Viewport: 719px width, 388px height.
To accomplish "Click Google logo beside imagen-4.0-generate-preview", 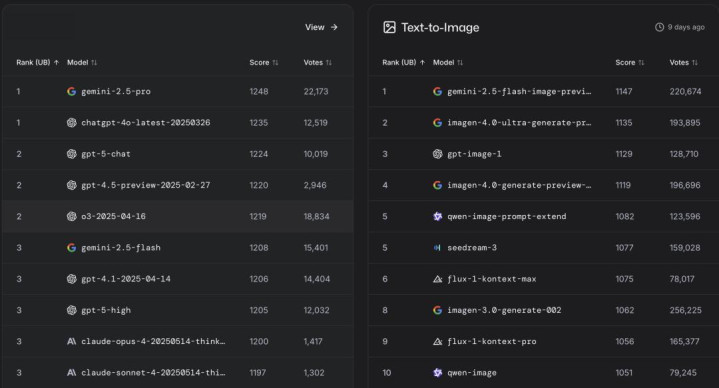I will click(437, 185).
